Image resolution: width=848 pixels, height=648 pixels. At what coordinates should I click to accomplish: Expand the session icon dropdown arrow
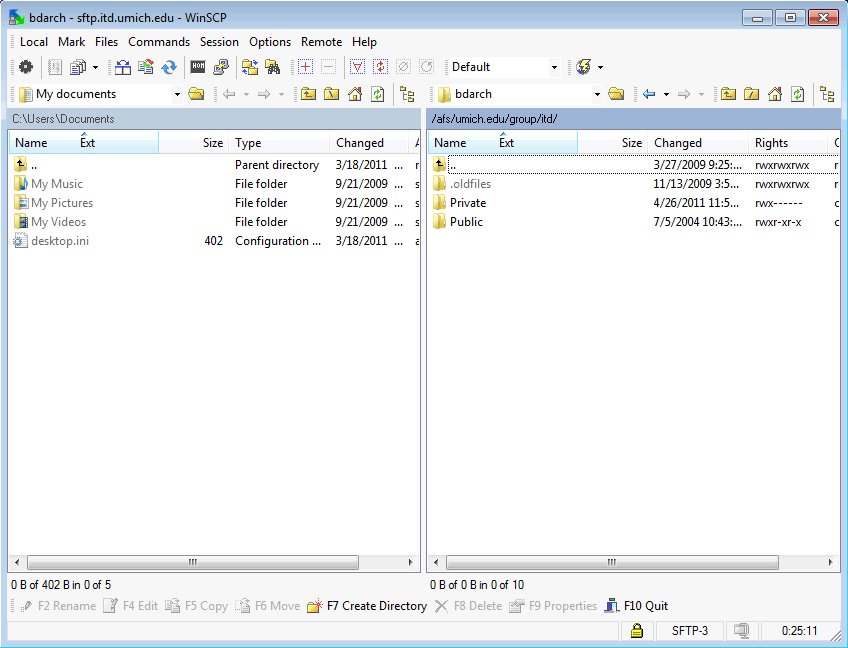click(600, 67)
